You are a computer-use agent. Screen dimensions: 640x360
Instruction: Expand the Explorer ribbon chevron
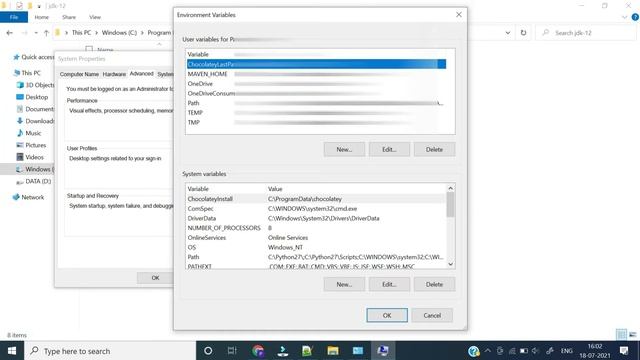(x=624, y=17)
